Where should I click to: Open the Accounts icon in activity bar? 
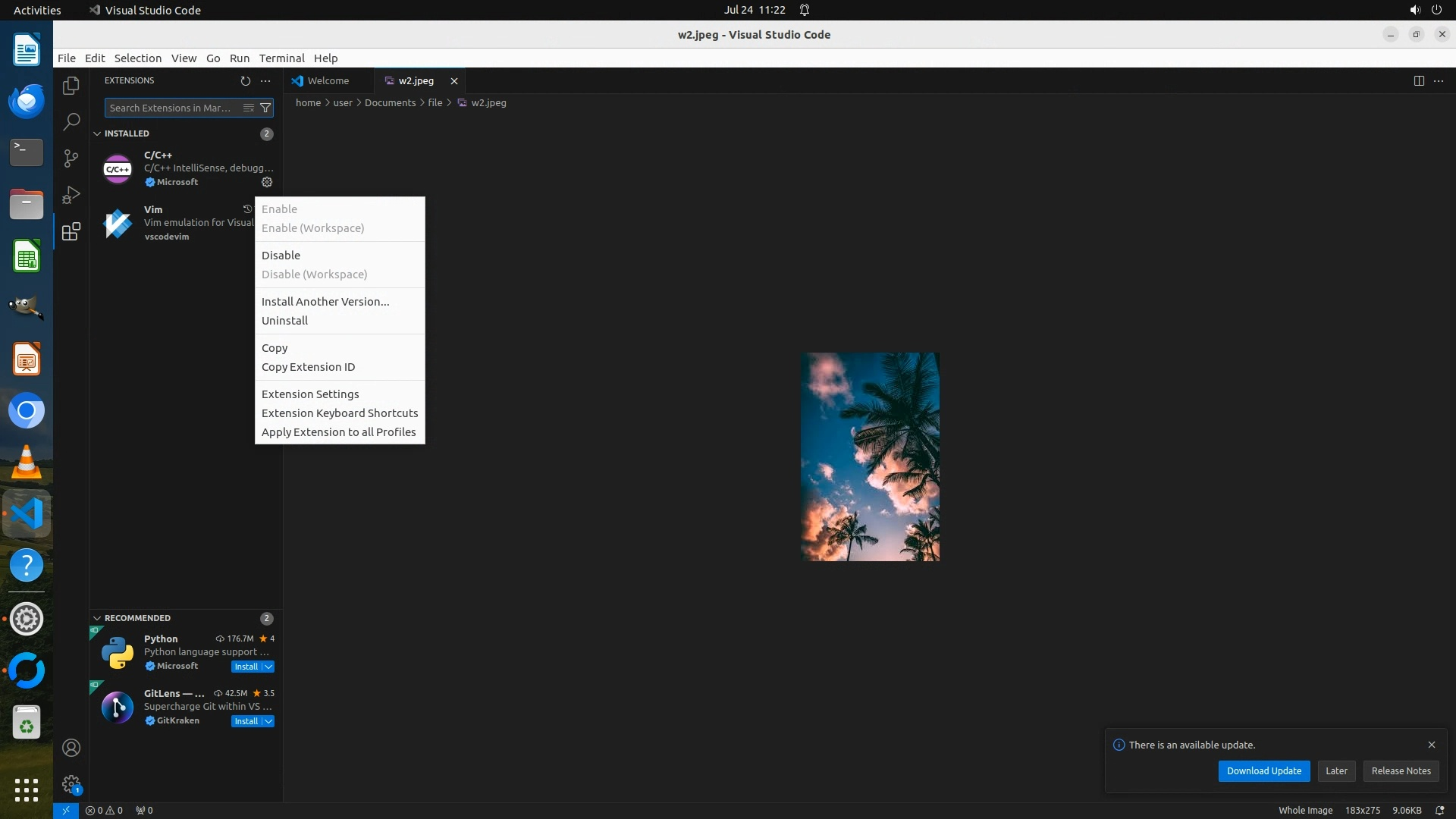71,748
